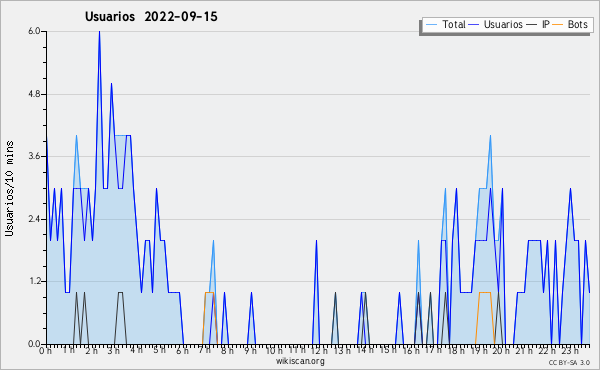Click the '6 h' x-axis label

tap(182, 350)
